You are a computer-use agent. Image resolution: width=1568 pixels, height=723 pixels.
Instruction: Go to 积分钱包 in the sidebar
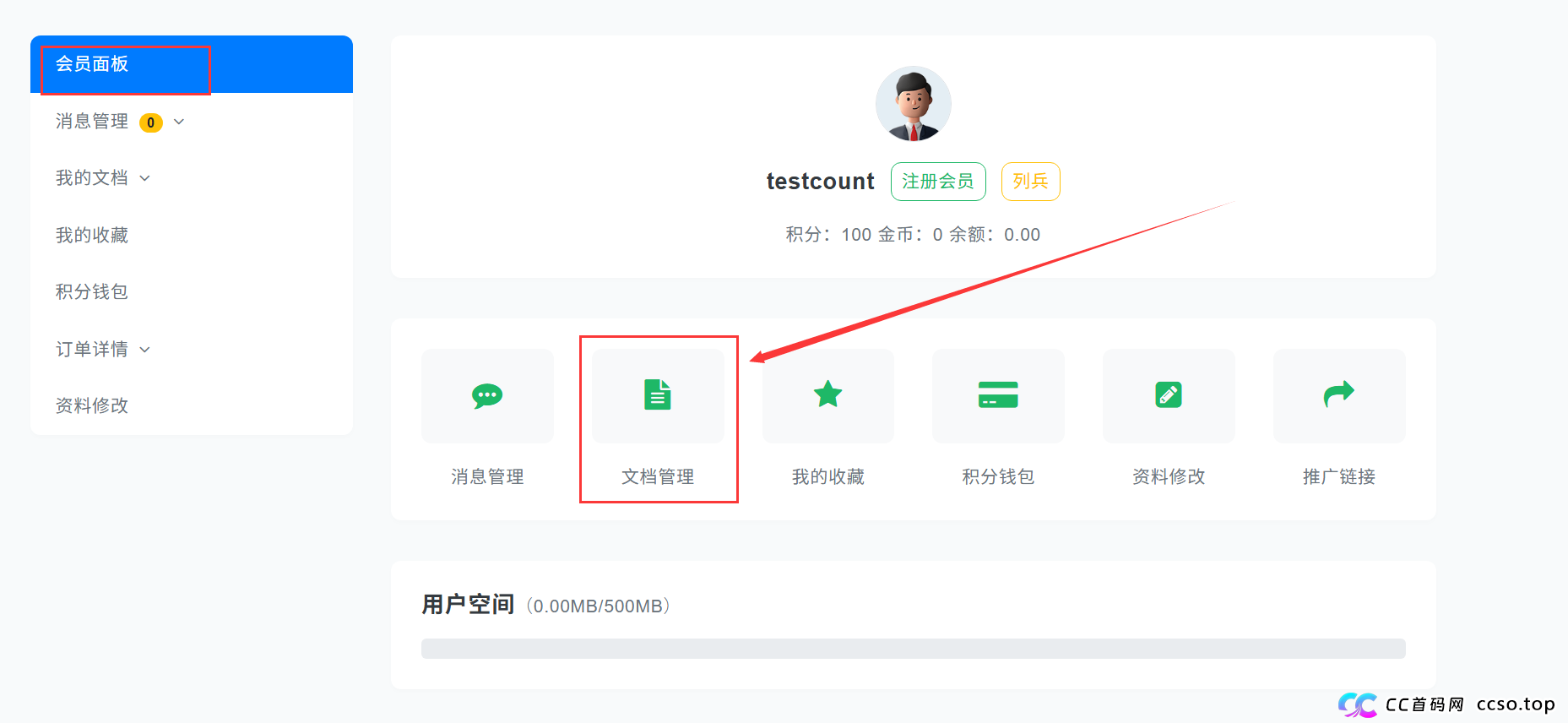[92, 291]
